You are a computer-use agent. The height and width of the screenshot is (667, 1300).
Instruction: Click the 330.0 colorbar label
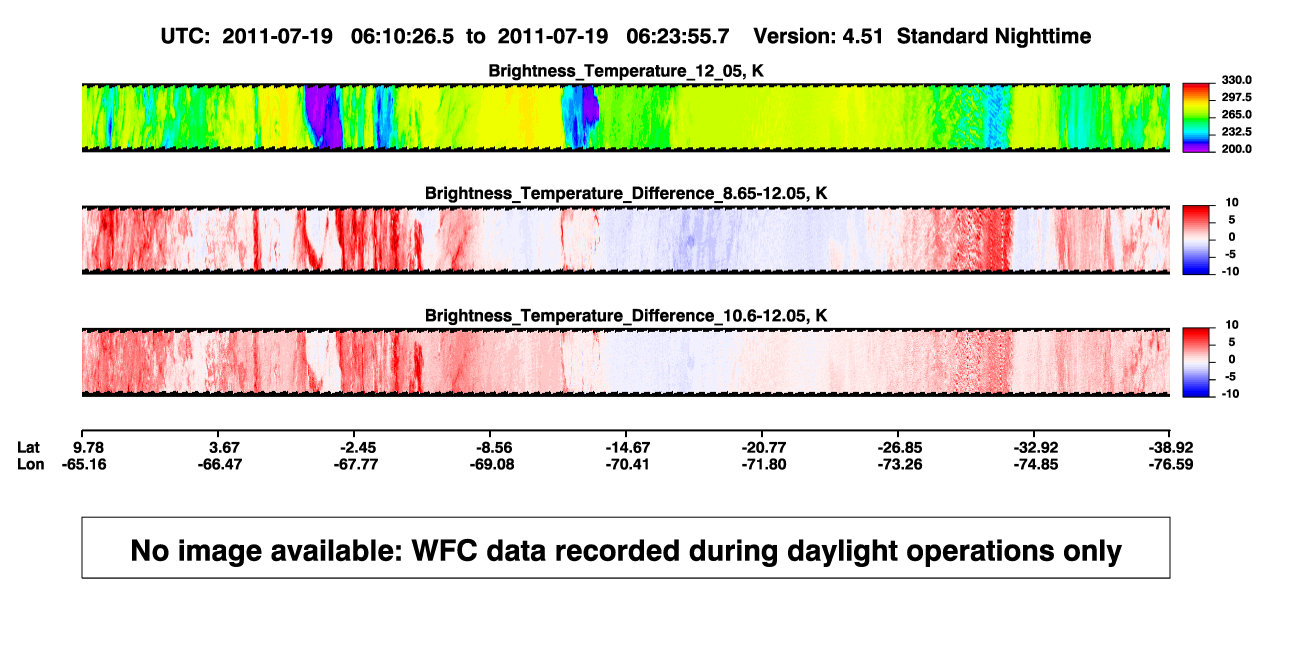[x=1236, y=80]
